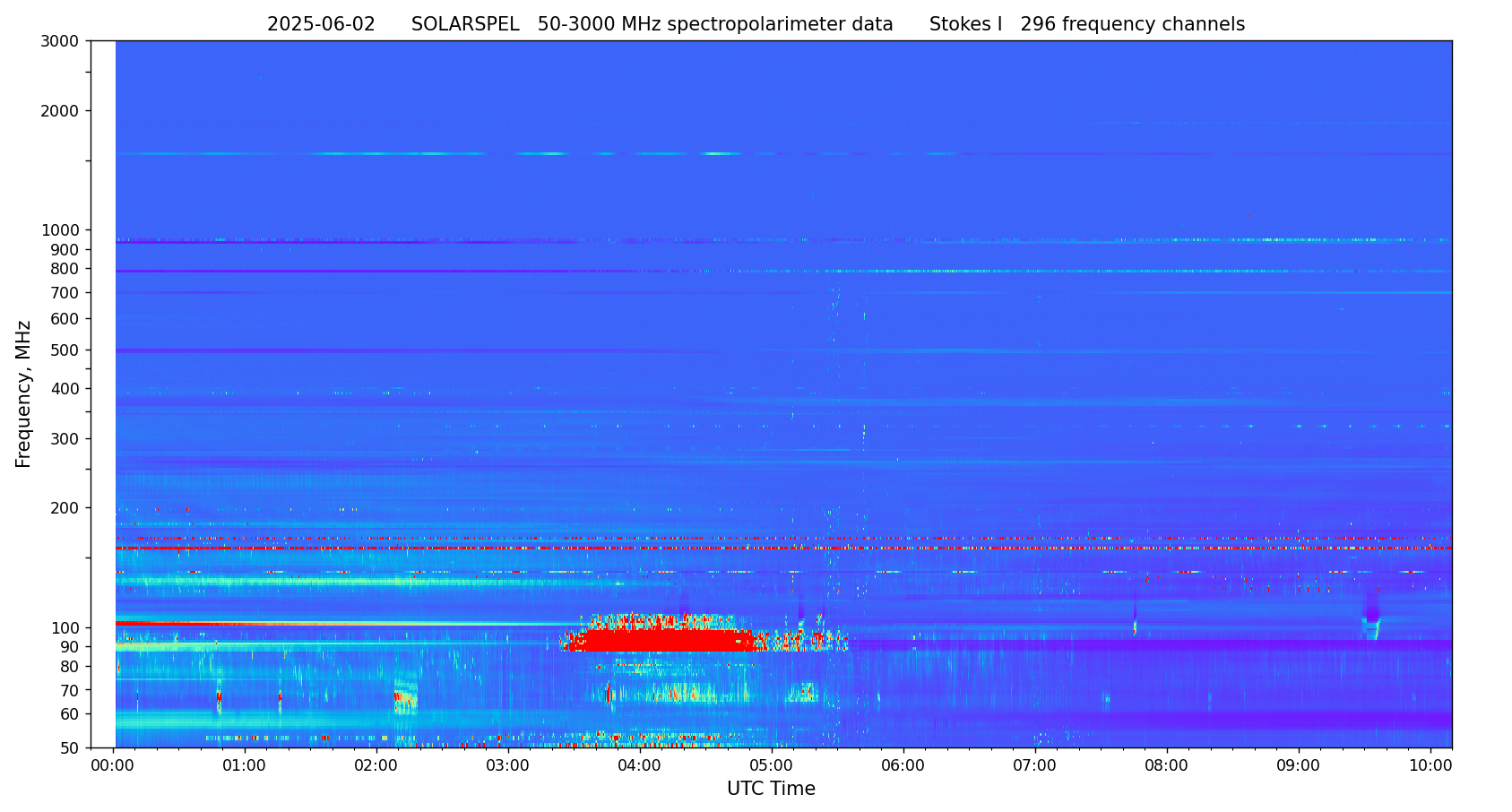1512x812 pixels.
Task: Click the large red burst near 90 MHz
Action: tap(663, 640)
